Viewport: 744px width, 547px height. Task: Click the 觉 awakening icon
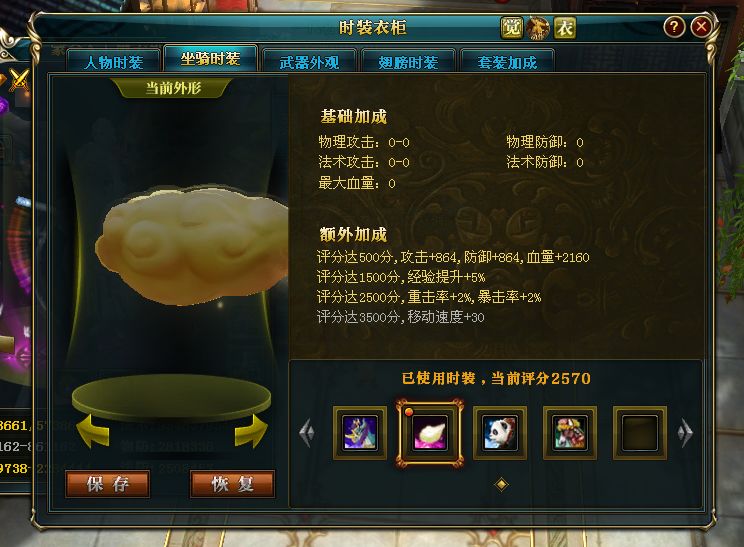coord(512,28)
